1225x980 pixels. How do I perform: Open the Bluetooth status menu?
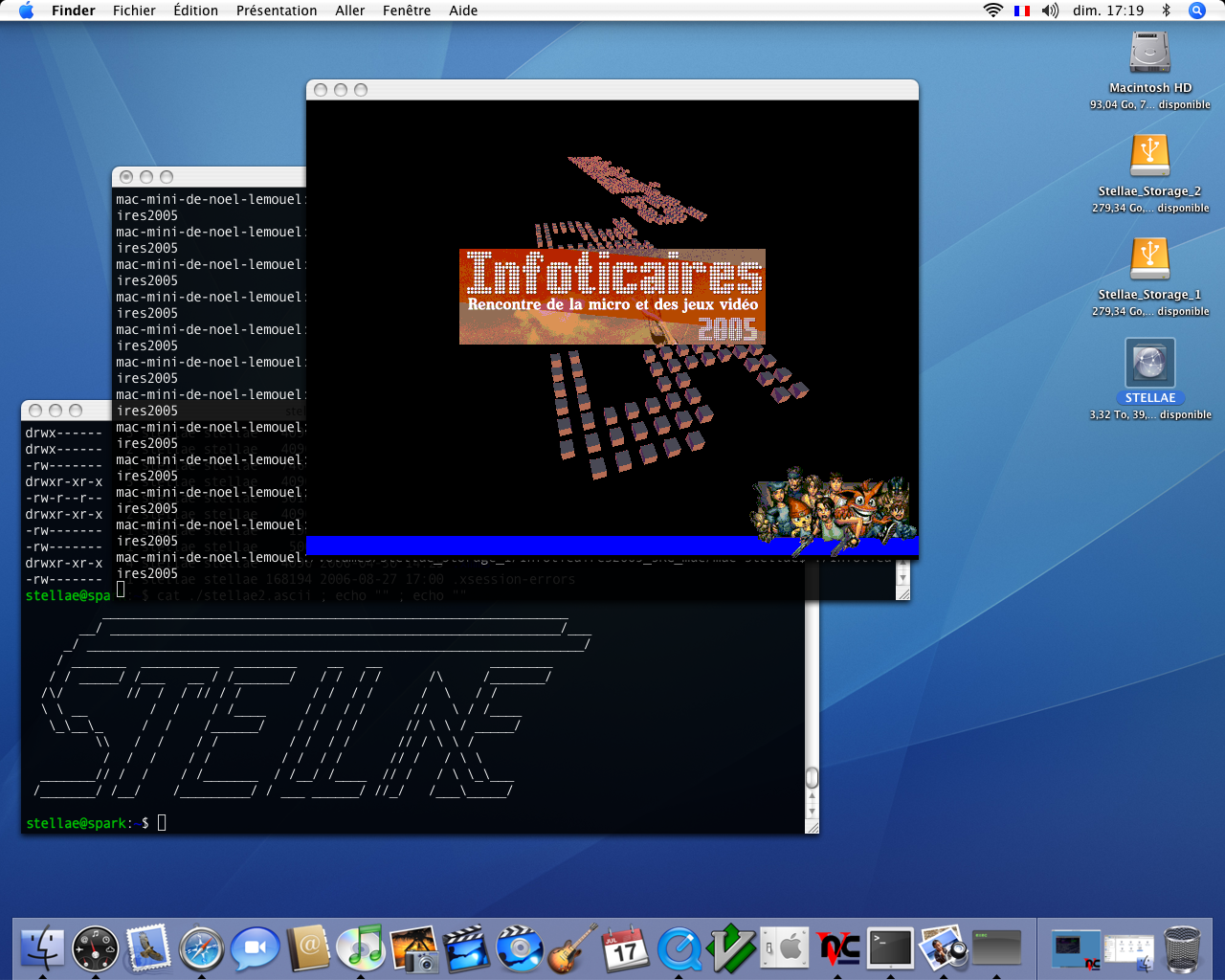pos(1166,11)
